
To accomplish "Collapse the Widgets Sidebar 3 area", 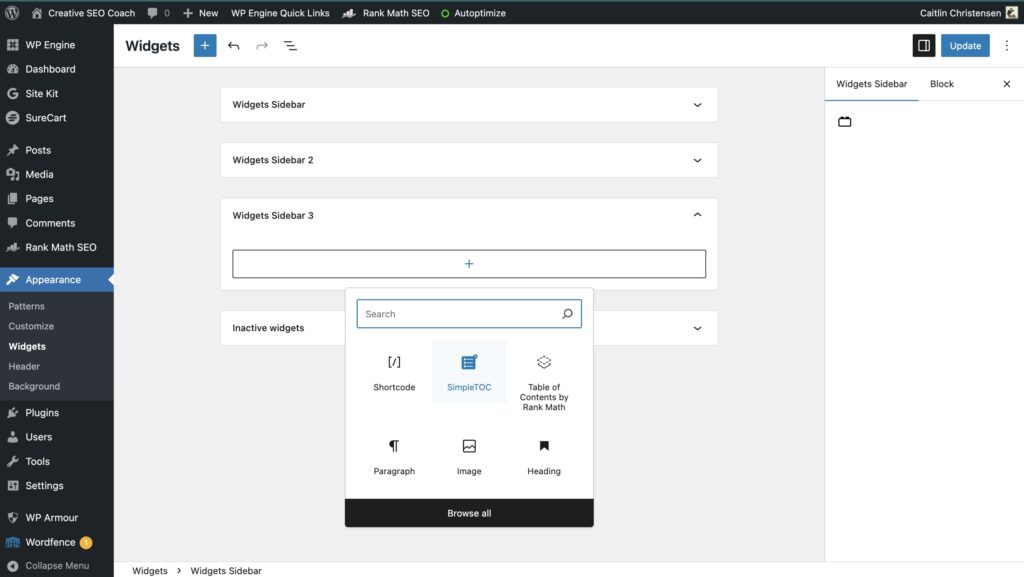I will (697, 215).
